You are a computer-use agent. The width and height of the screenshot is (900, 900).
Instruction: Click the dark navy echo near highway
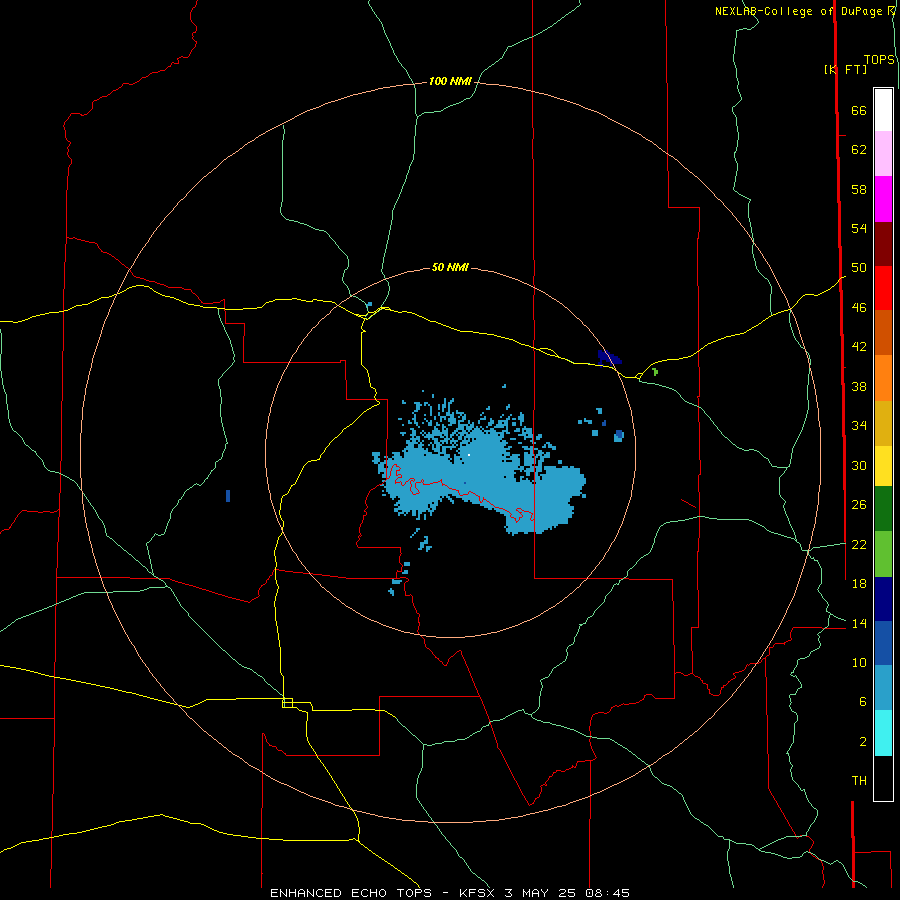pos(609,358)
